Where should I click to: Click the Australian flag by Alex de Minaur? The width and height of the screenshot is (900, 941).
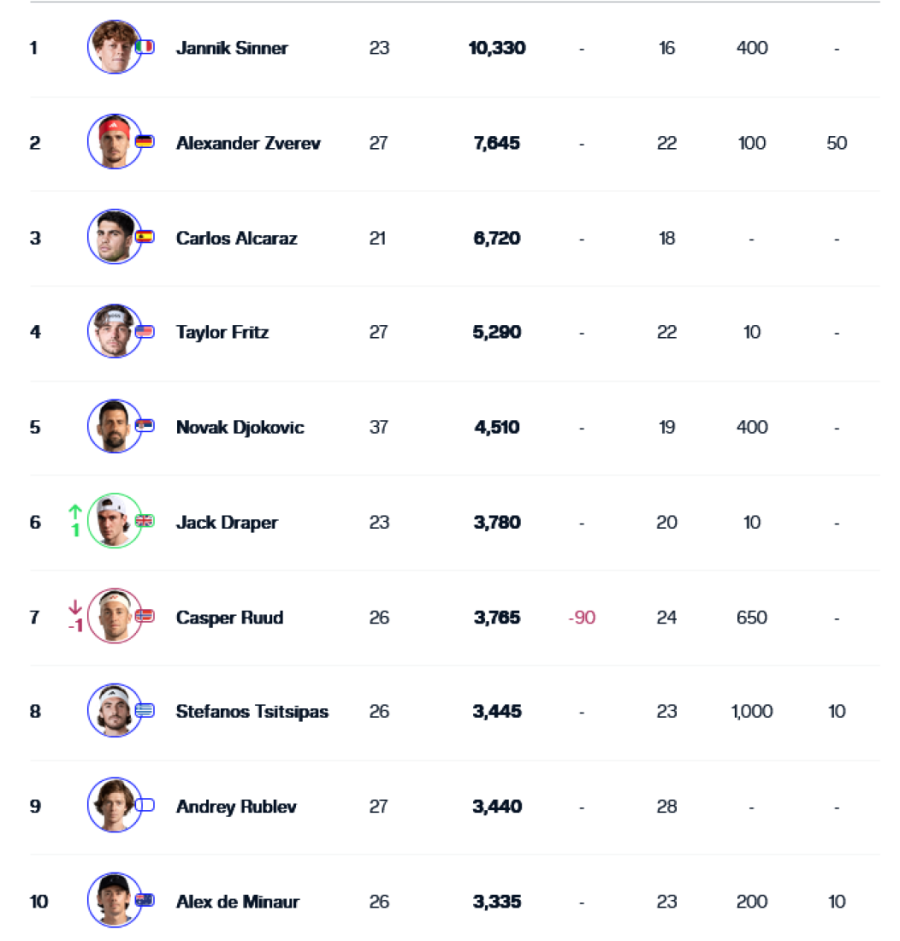click(144, 900)
